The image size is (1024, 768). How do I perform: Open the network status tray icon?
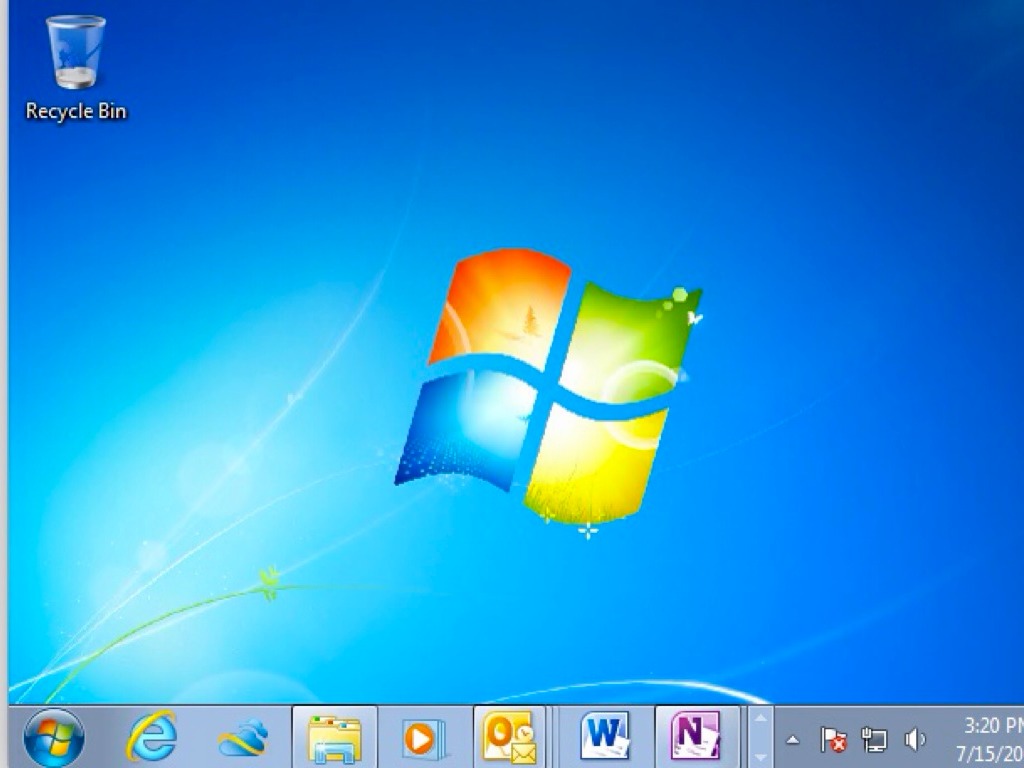(874, 740)
